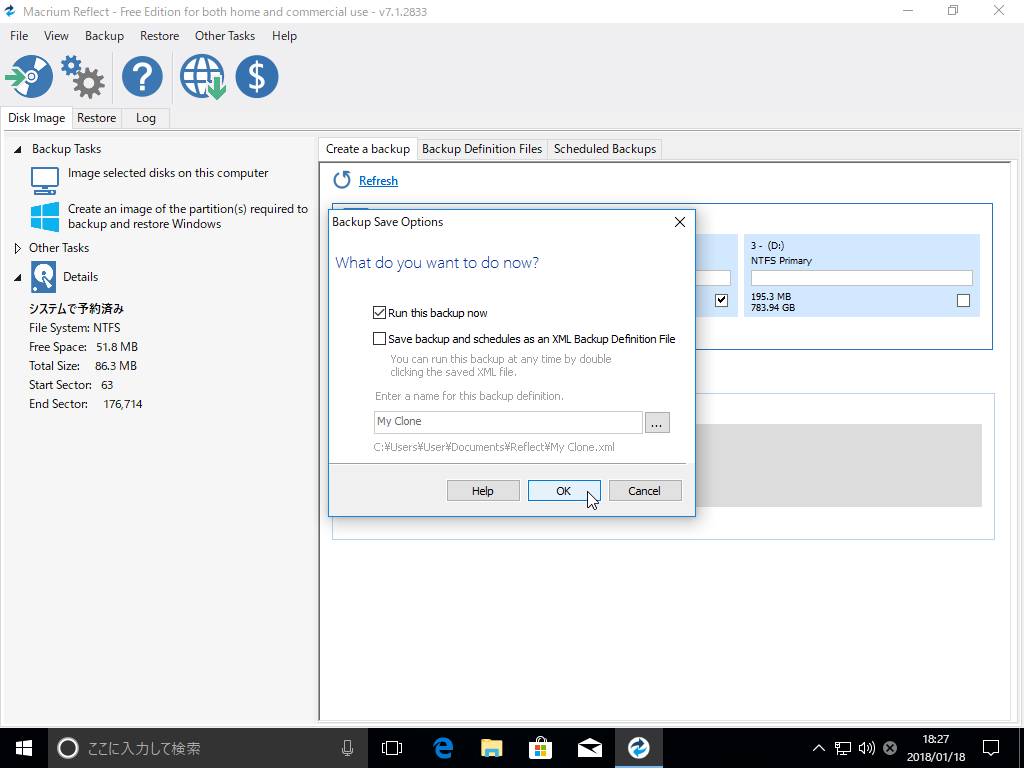
Task: Open File Explorer from taskbar
Action: tap(492, 748)
